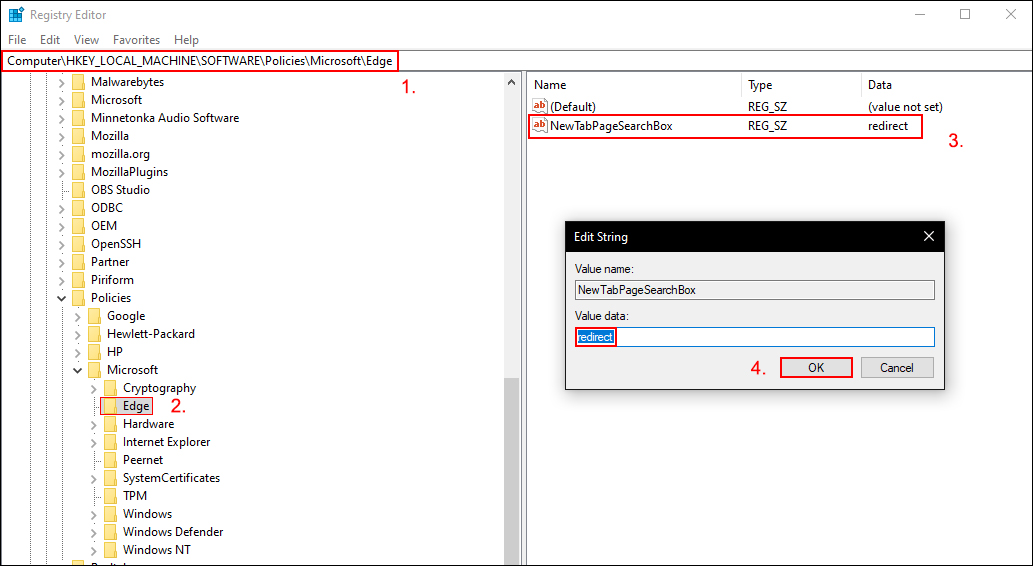Screen dimensions: 1033x566
Task: Select the OEM folder icon
Action: point(79,225)
